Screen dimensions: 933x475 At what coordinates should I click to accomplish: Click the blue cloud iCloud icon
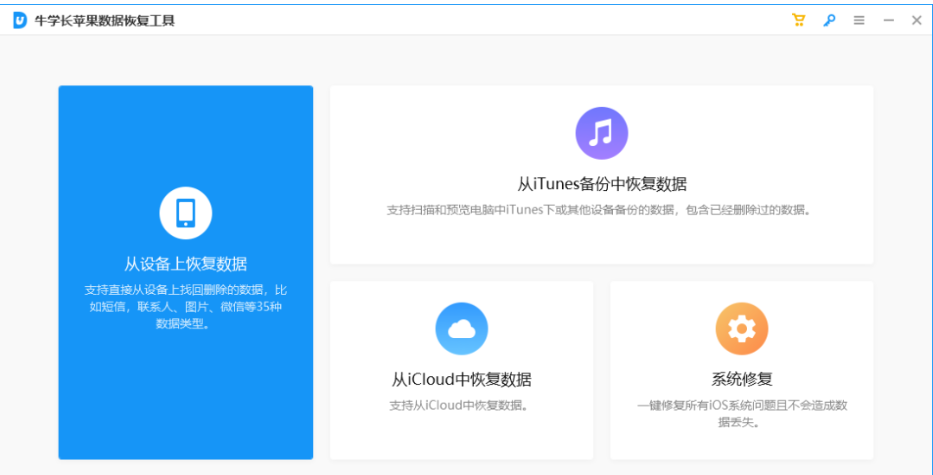[462, 329]
